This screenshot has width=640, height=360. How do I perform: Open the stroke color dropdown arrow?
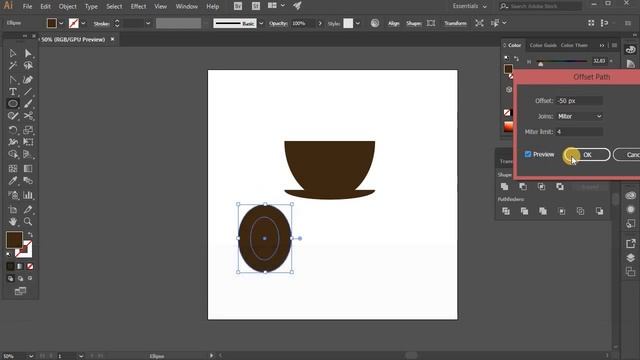[83, 23]
